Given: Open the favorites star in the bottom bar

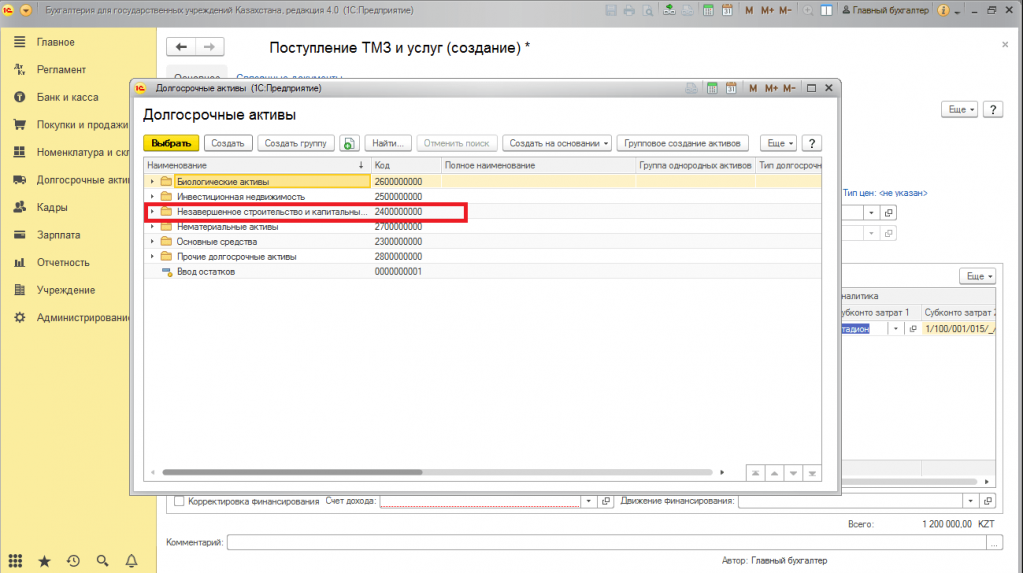Looking at the screenshot, I should pyautogui.click(x=44, y=561).
